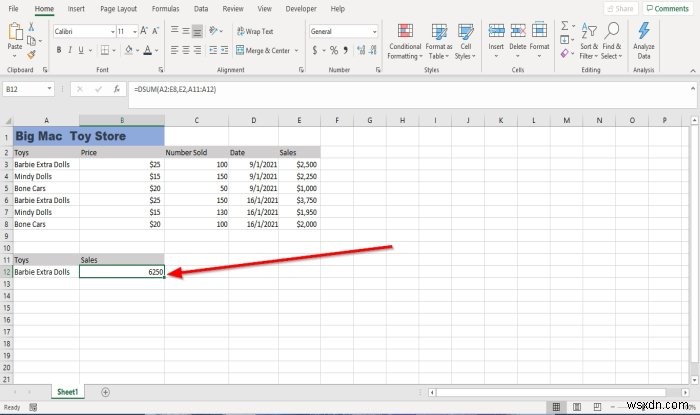This screenshot has width=700, height=415.
Task: Switch to the Data tab
Action: pos(201,8)
